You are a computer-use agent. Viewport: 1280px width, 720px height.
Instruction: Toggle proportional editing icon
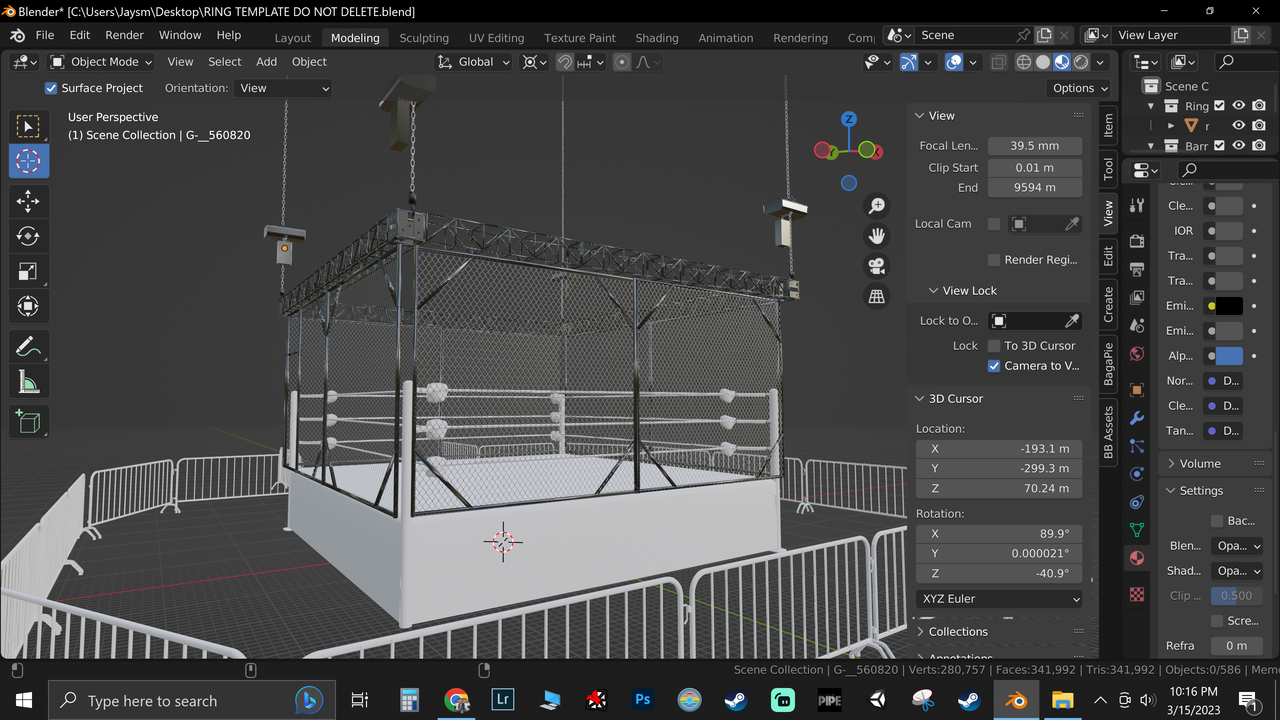click(x=622, y=62)
